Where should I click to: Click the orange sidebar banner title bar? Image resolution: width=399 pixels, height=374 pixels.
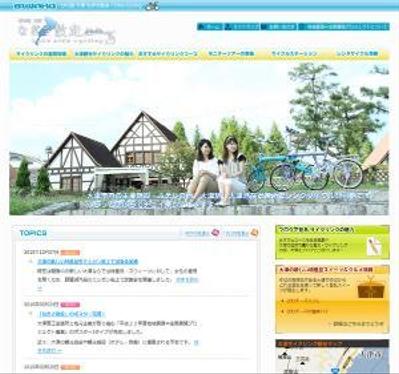click(x=332, y=269)
